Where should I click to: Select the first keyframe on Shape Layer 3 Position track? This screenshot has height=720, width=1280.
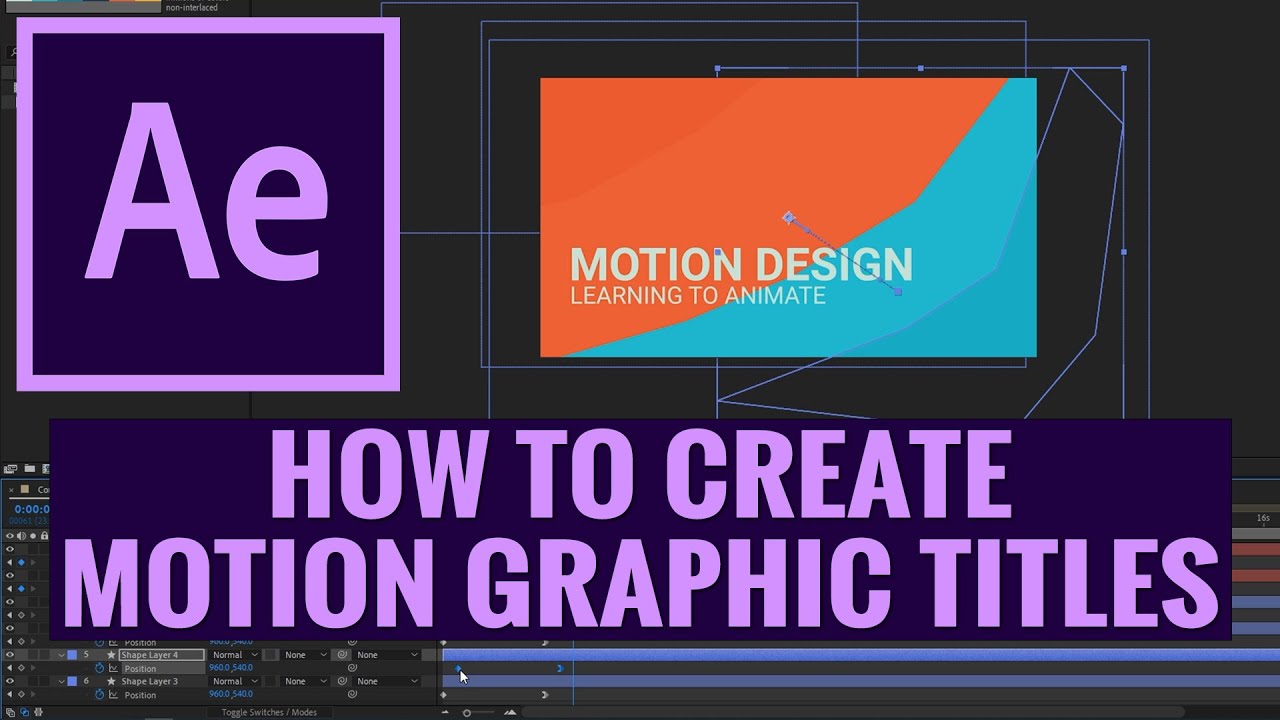pos(443,695)
